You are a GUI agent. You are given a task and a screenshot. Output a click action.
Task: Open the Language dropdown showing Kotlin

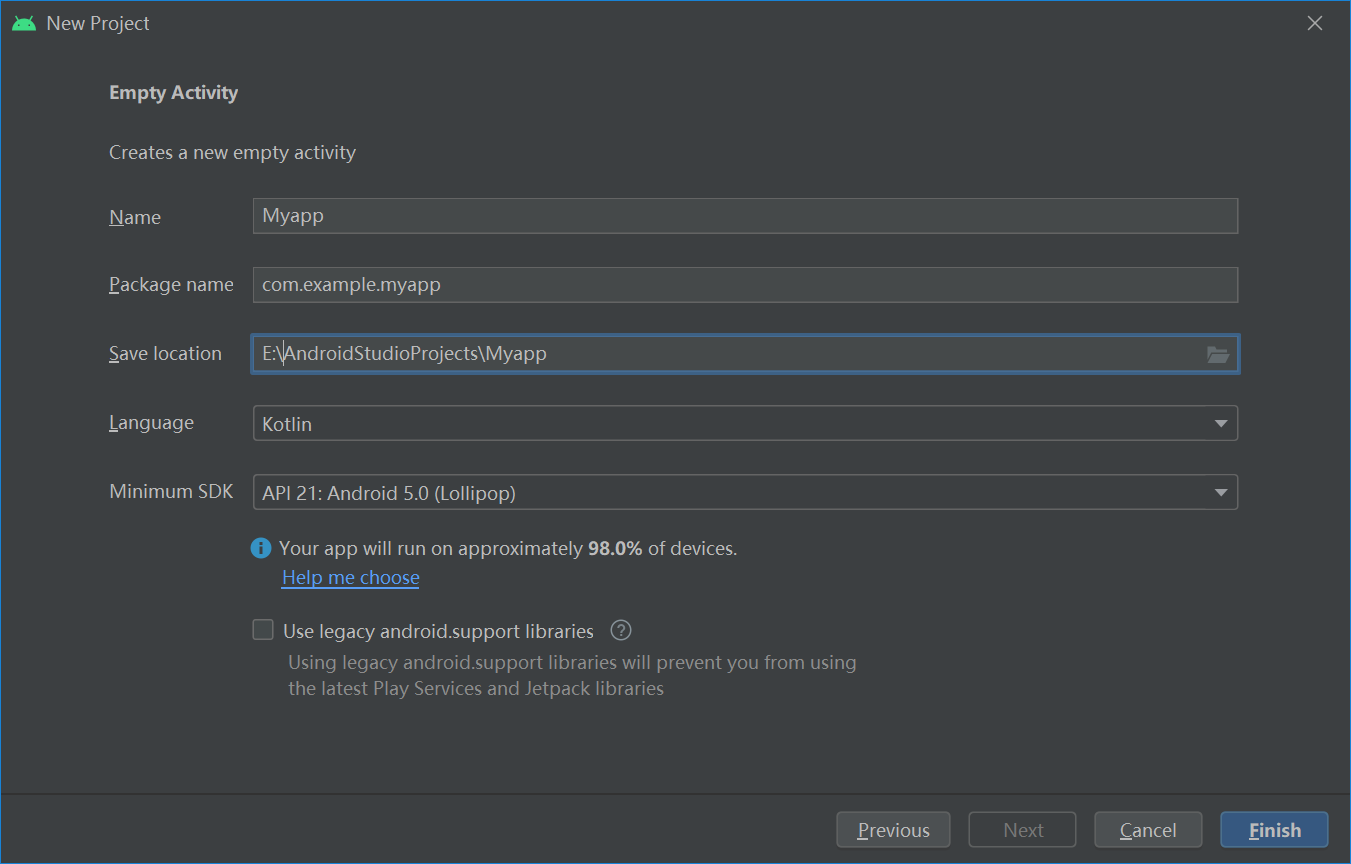coord(745,423)
